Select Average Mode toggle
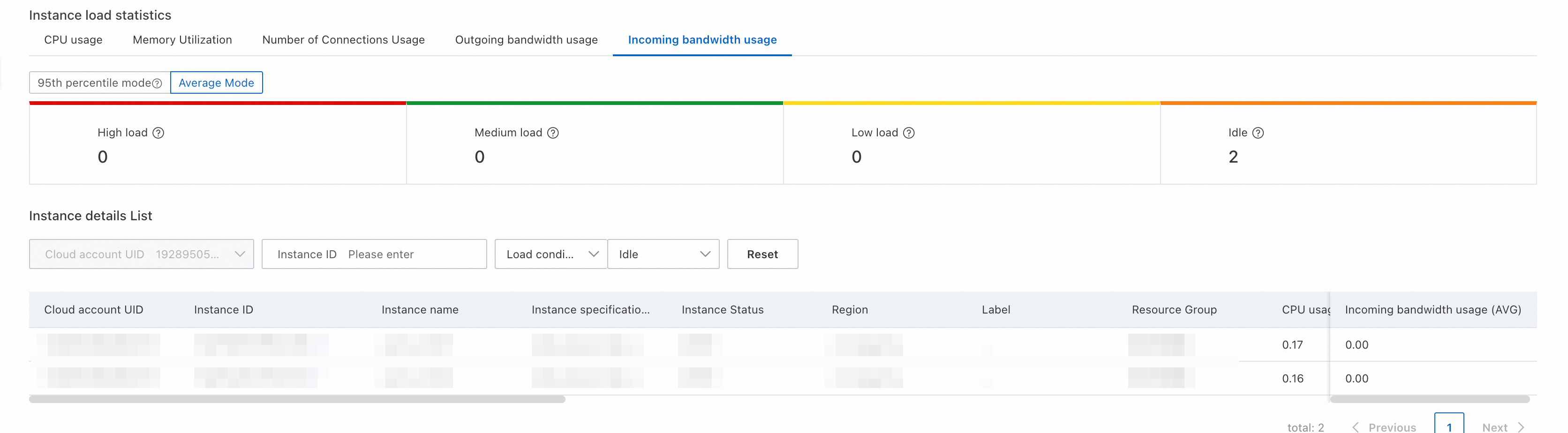Screen dimensions: 1568x433 216,82
